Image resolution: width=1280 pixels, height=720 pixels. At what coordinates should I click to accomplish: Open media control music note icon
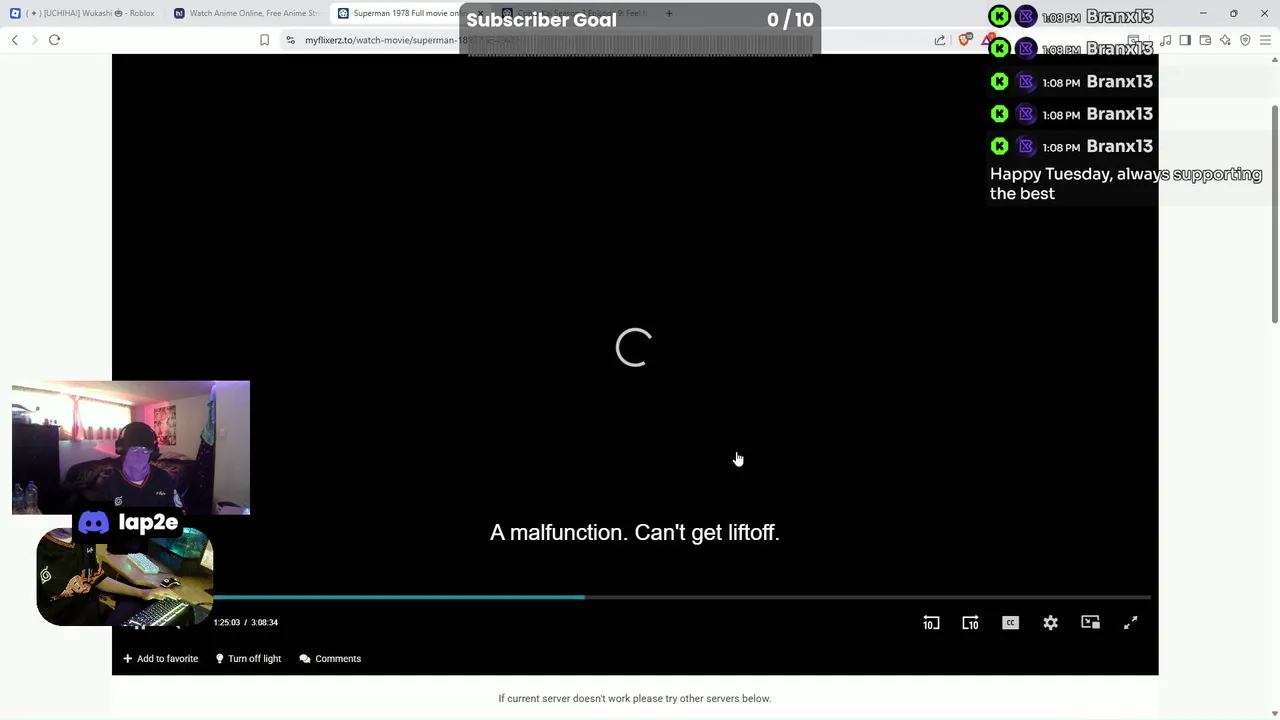[1165, 40]
